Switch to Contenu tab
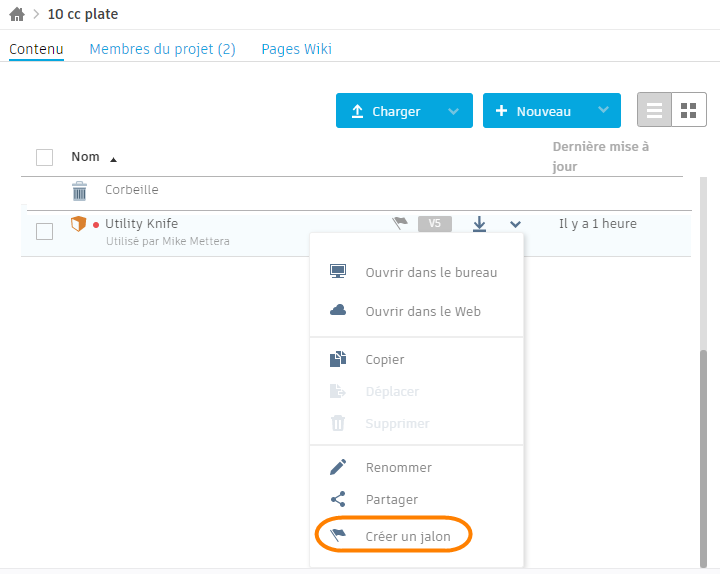This screenshot has width=720, height=574. (x=36, y=49)
